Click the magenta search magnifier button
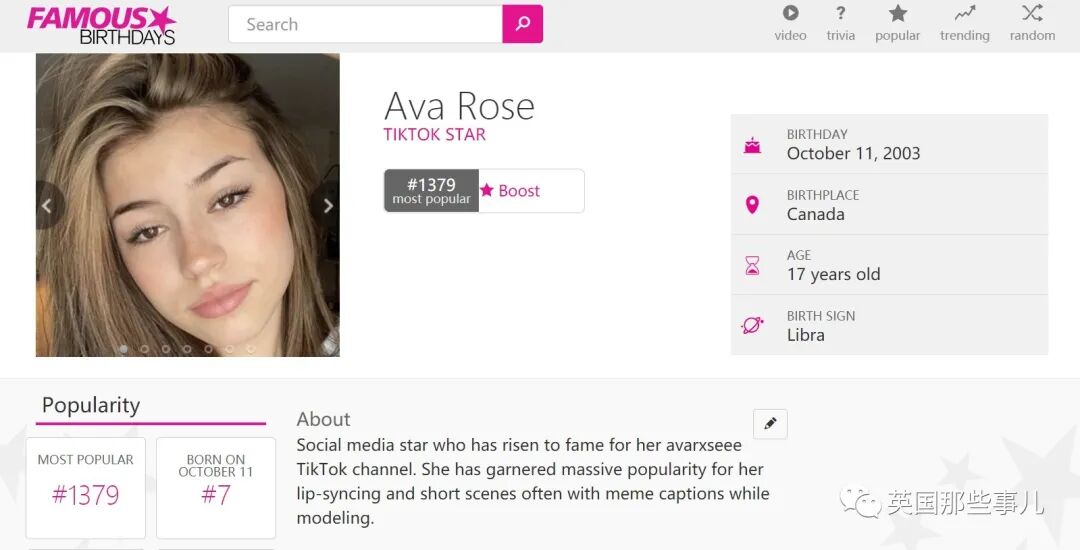This screenshot has width=1080, height=550. 523,24
